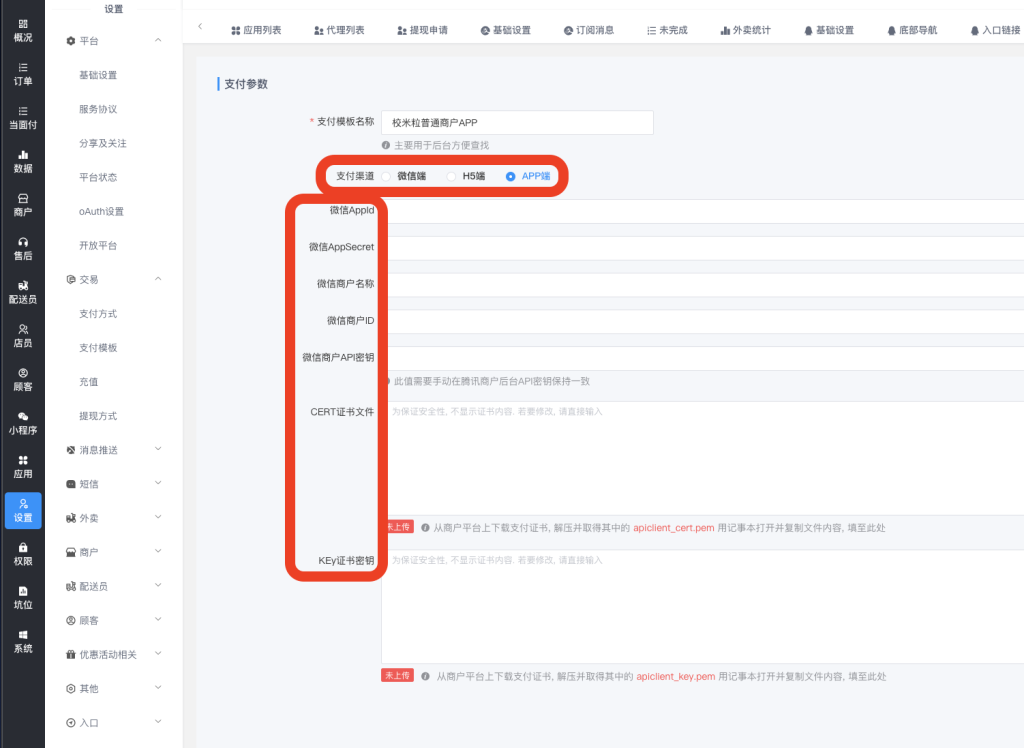
Task: Open the 数据 data chart icon
Action: (22, 161)
